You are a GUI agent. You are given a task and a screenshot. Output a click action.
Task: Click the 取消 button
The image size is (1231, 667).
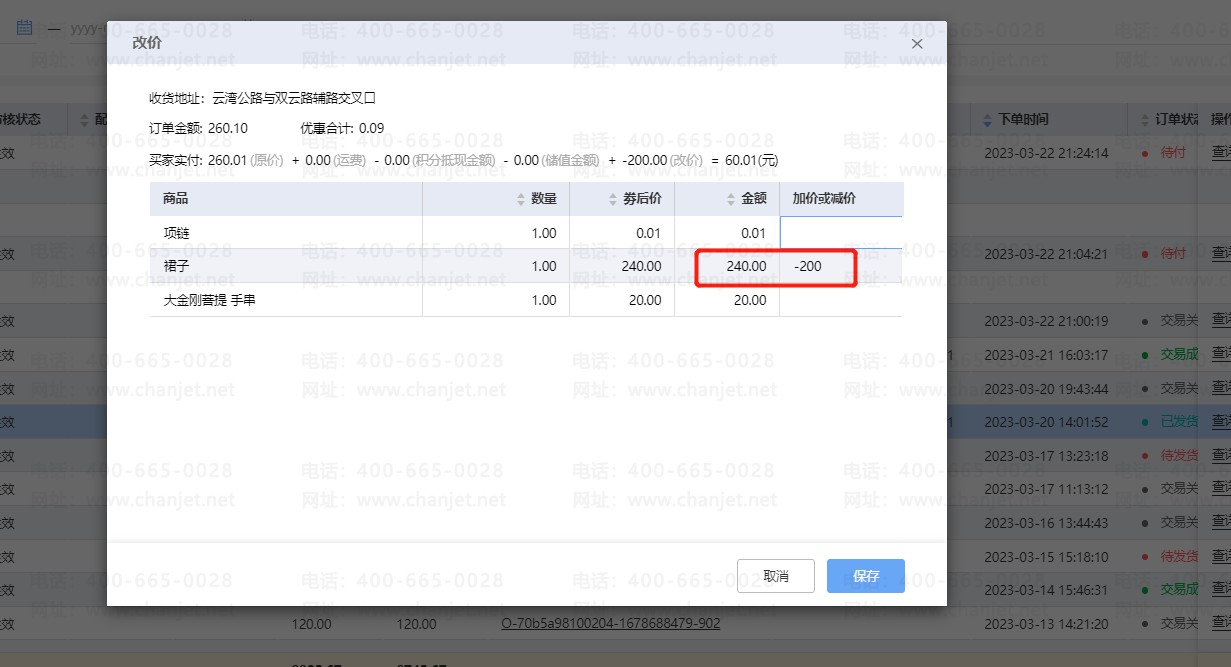(x=776, y=576)
